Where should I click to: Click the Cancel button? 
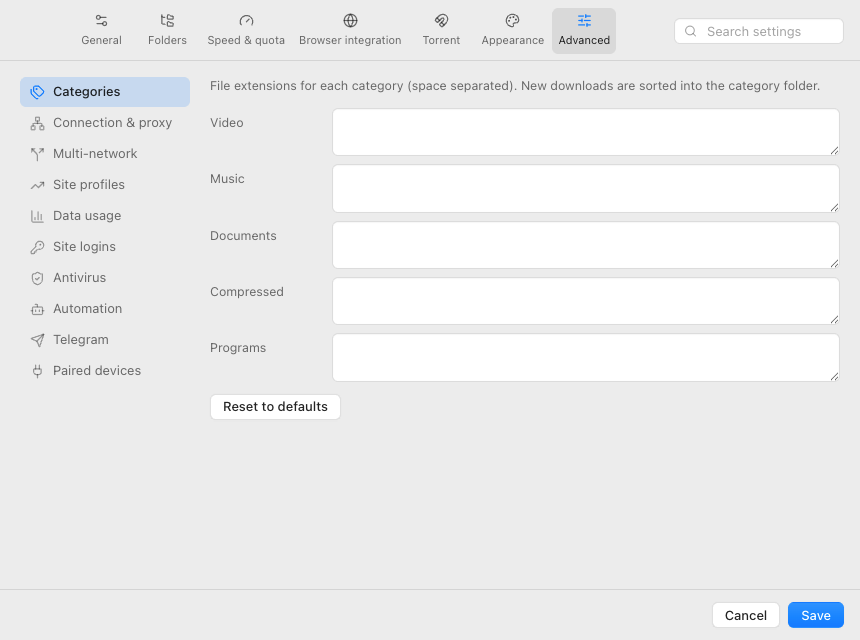746,615
